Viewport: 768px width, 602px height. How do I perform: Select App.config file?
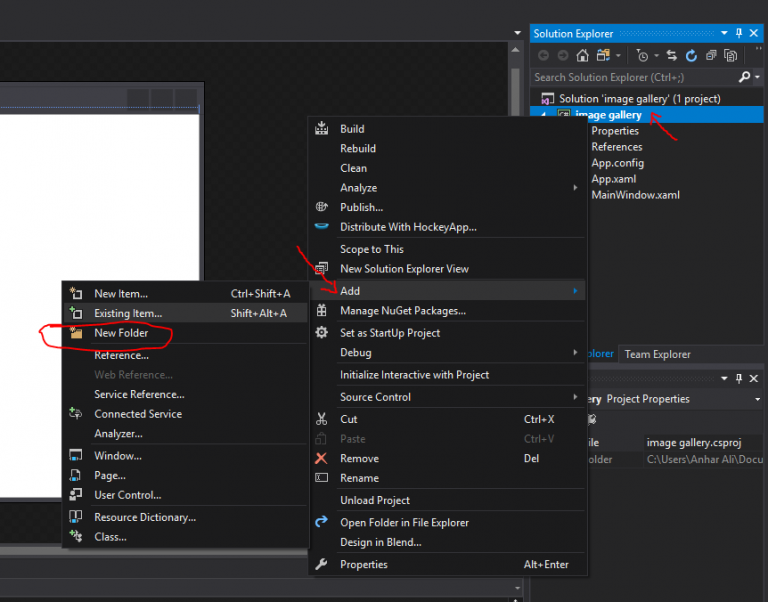pyautogui.click(x=617, y=163)
